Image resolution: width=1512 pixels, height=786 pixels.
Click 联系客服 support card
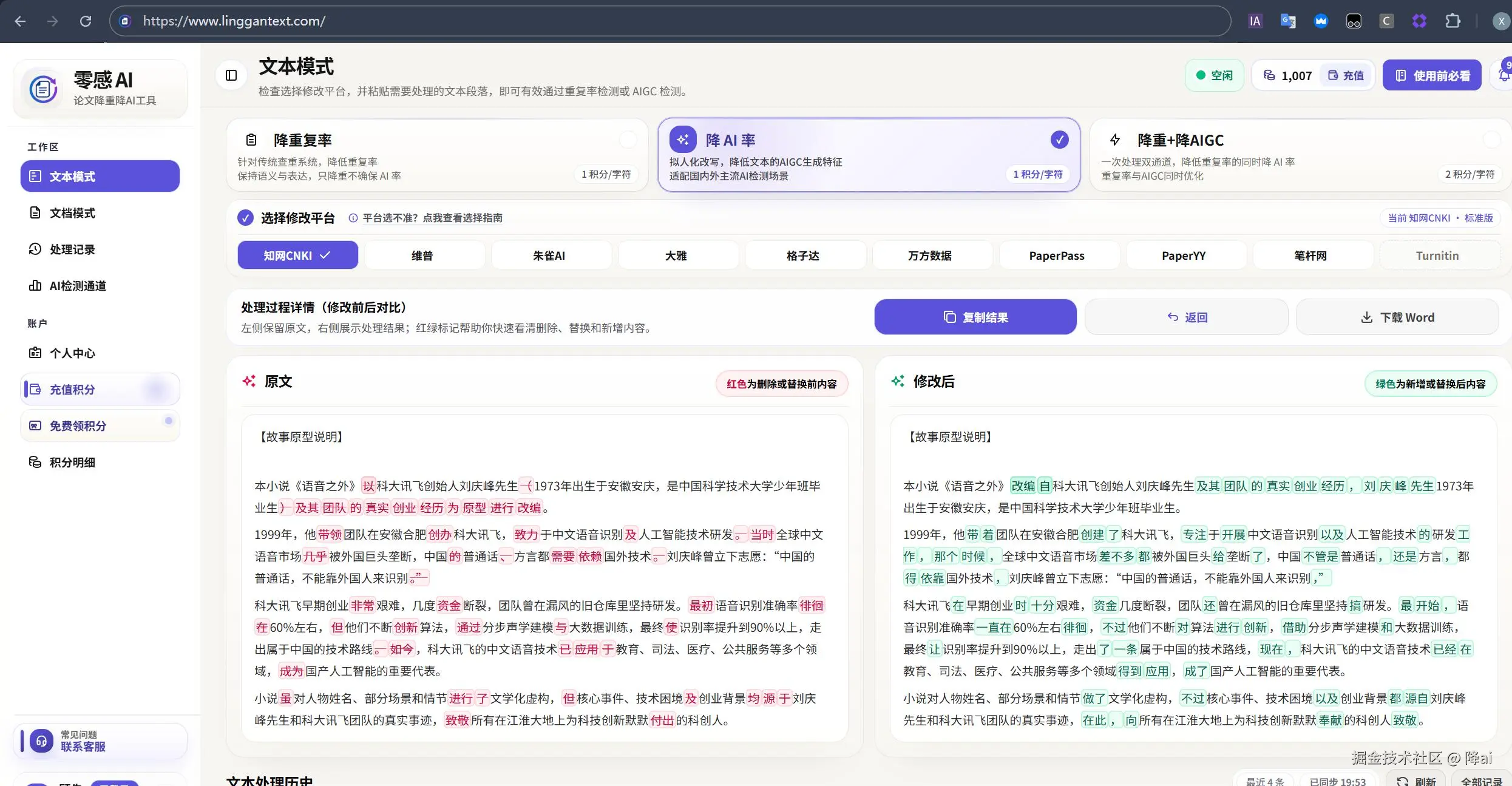point(100,740)
